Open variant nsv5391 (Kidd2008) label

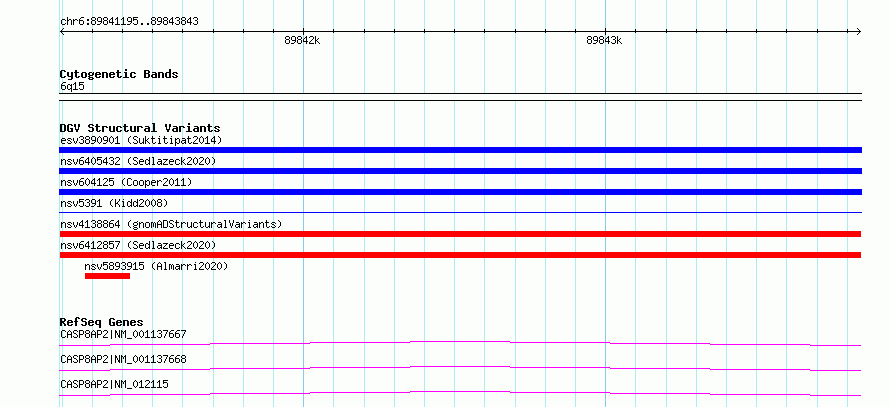coord(114,203)
